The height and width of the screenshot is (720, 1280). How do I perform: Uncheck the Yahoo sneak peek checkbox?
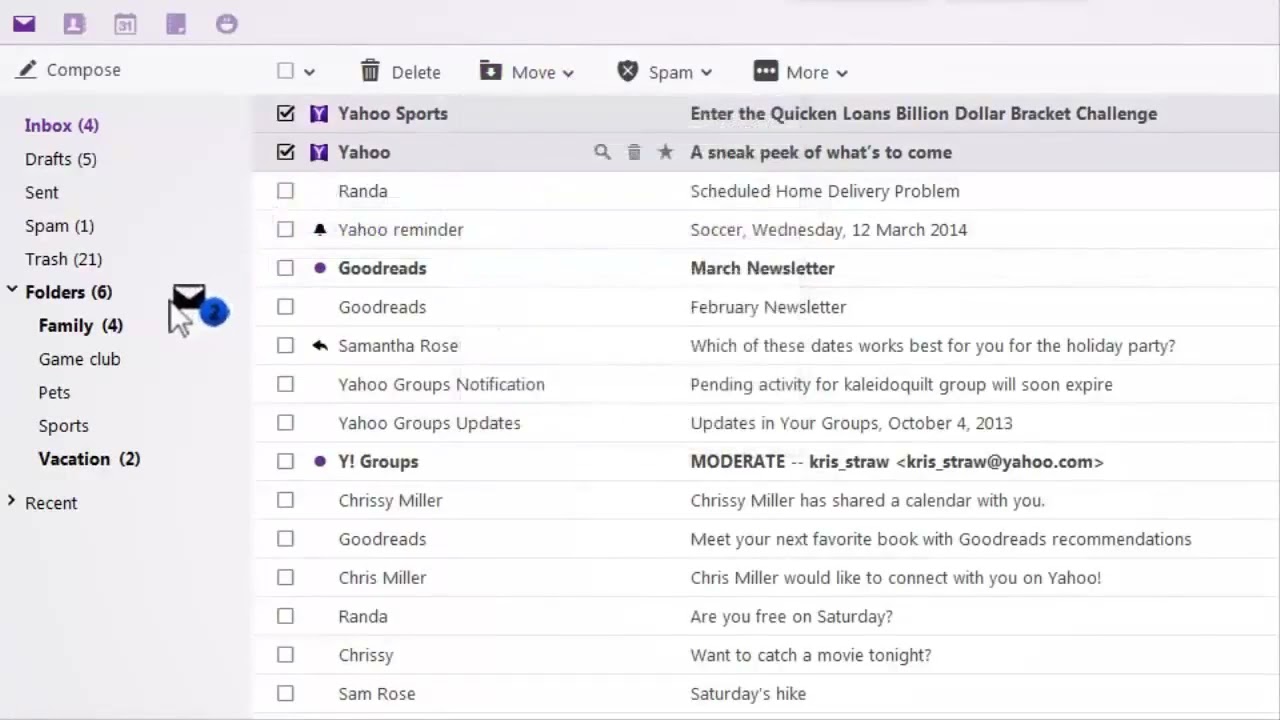286,152
